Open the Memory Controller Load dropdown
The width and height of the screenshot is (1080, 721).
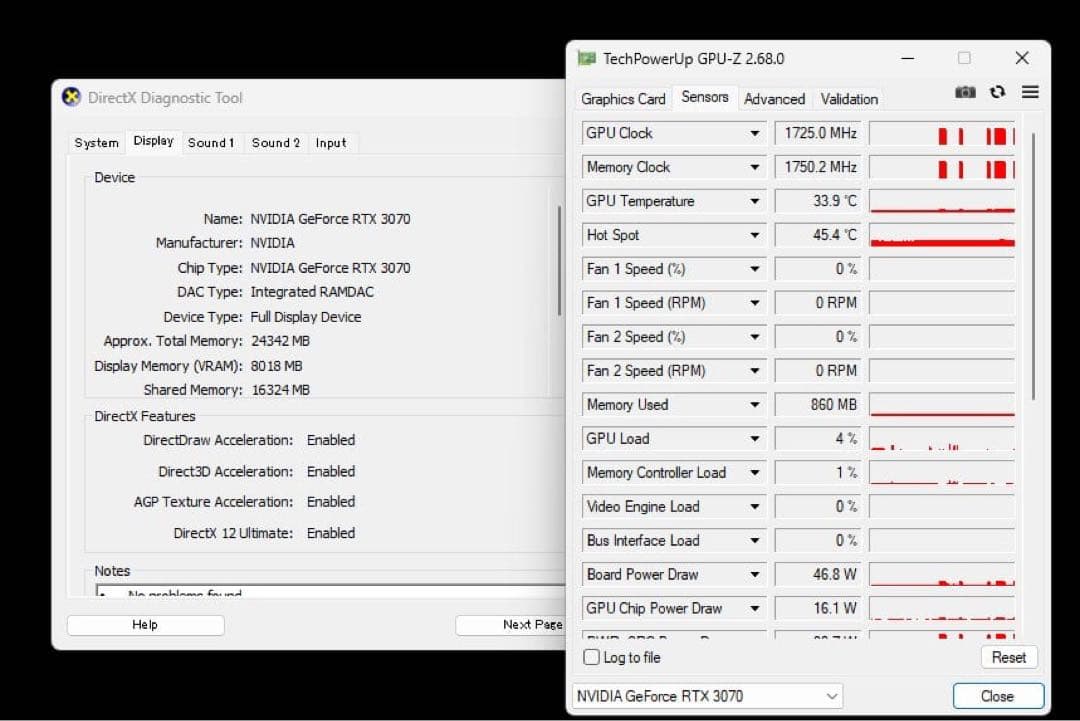754,472
